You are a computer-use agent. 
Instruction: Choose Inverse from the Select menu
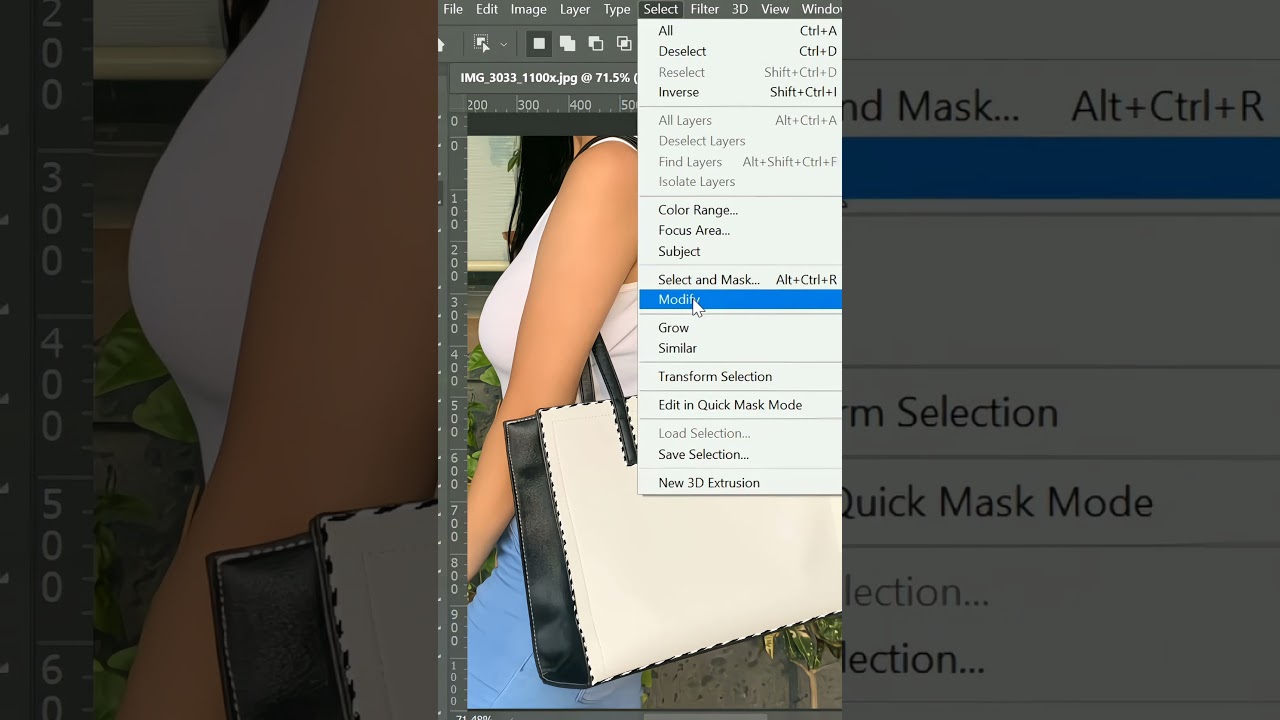[x=740, y=92]
